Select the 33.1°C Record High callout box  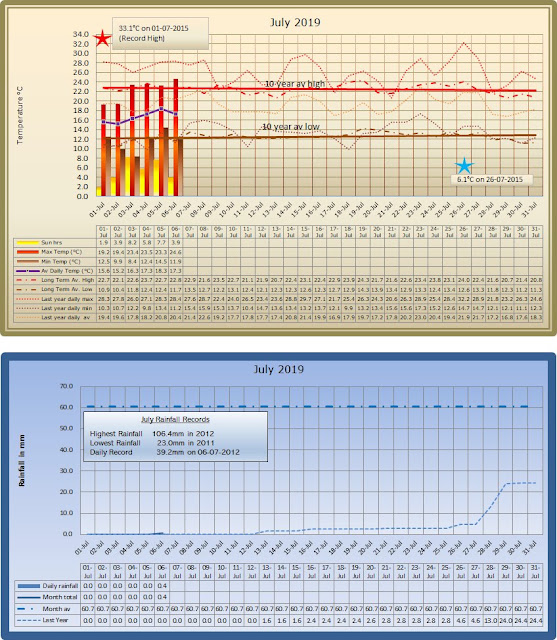(160, 33)
